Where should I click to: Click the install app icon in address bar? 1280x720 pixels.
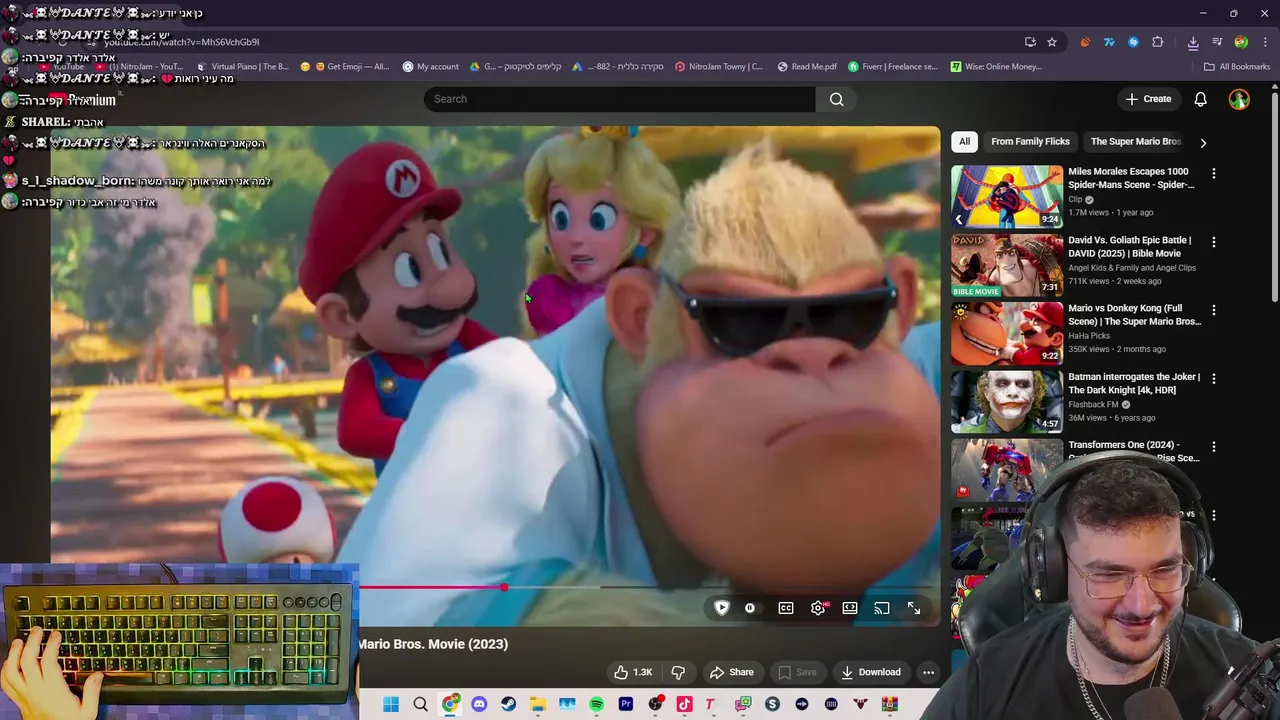click(1030, 42)
